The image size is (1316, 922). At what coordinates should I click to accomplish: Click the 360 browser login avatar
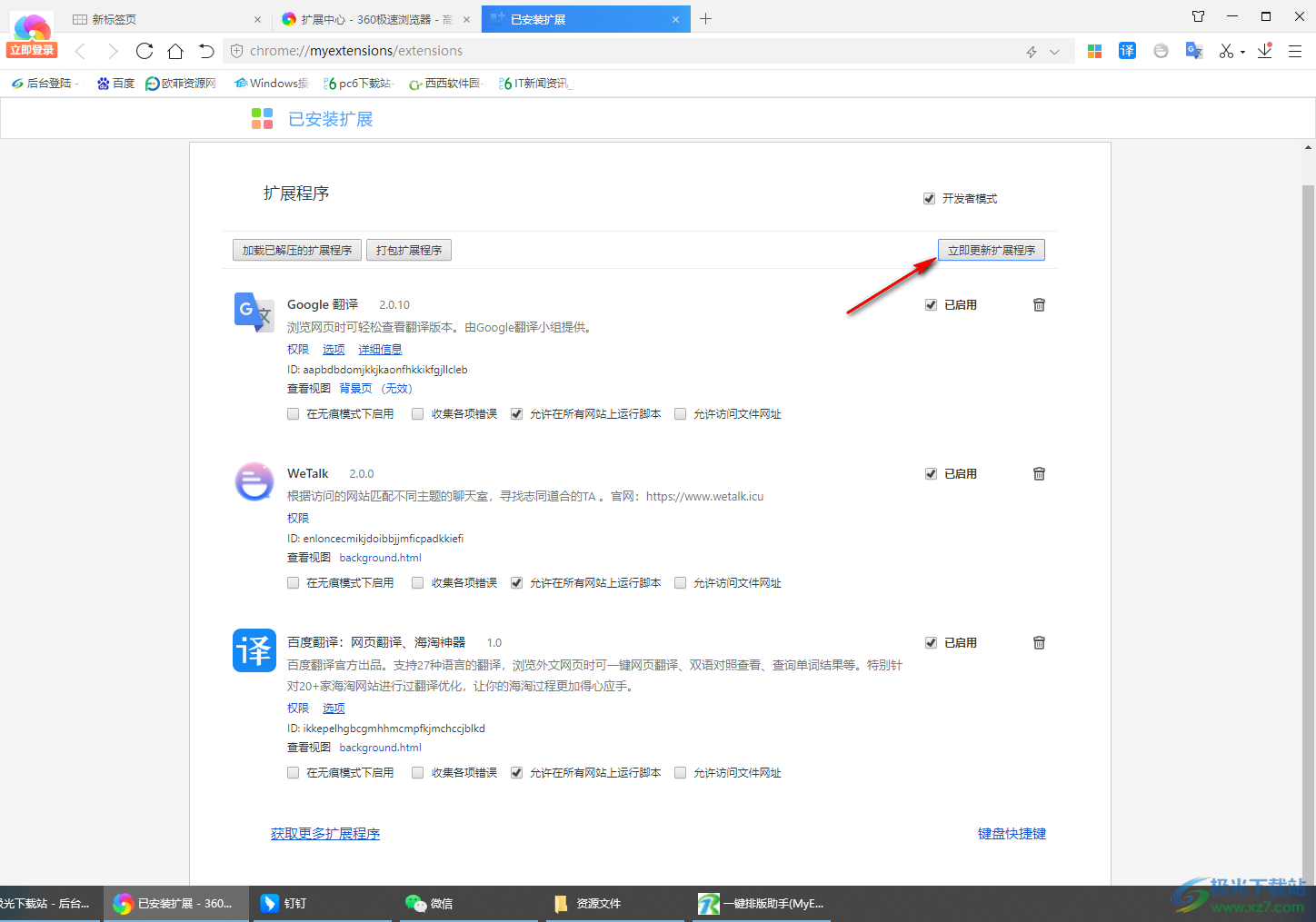click(32, 35)
